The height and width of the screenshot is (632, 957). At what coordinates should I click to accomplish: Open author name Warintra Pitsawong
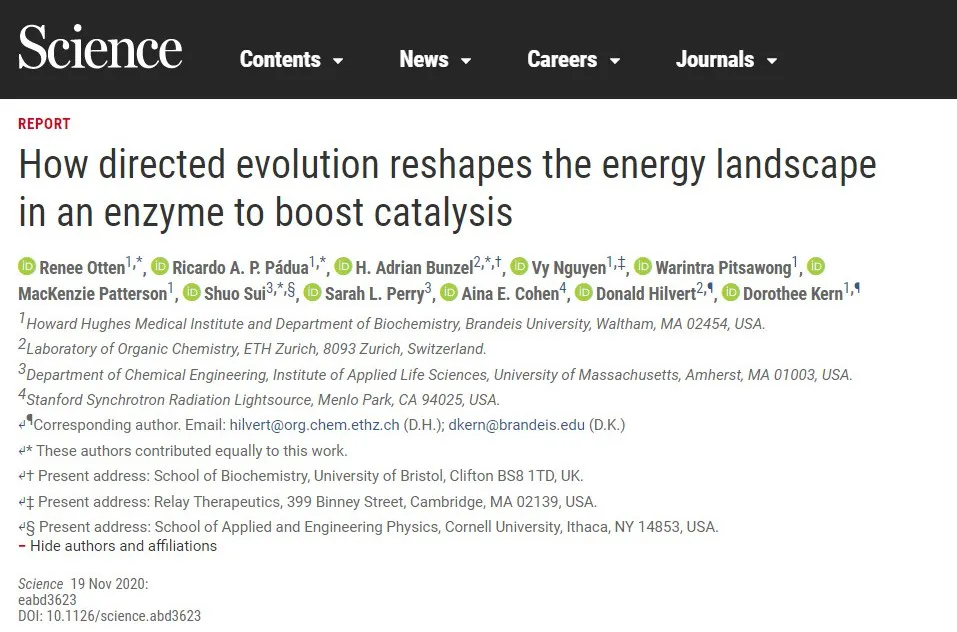click(x=723, y=268)
